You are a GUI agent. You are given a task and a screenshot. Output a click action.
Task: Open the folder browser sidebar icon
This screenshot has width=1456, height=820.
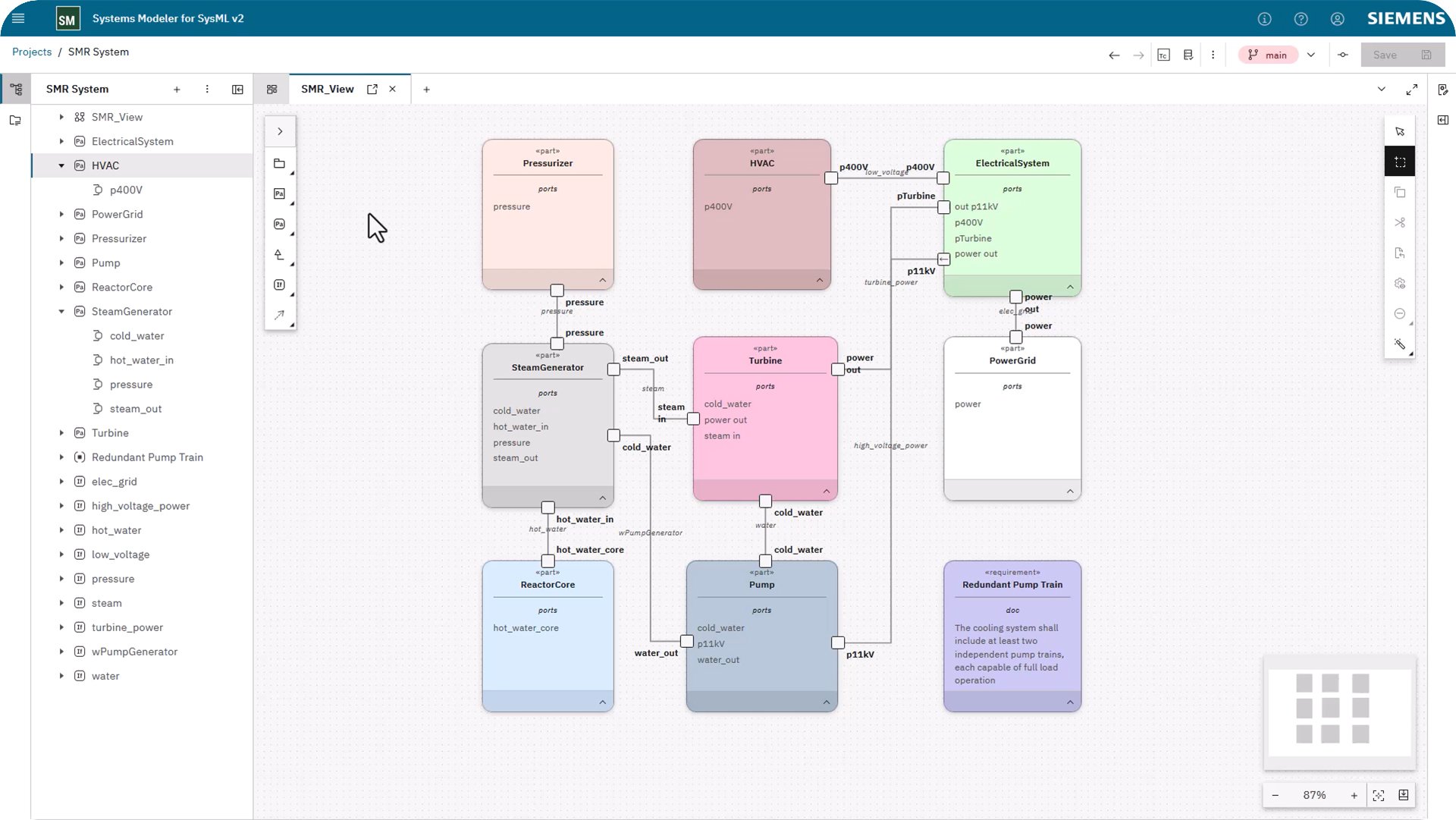[x=15, y=121]
